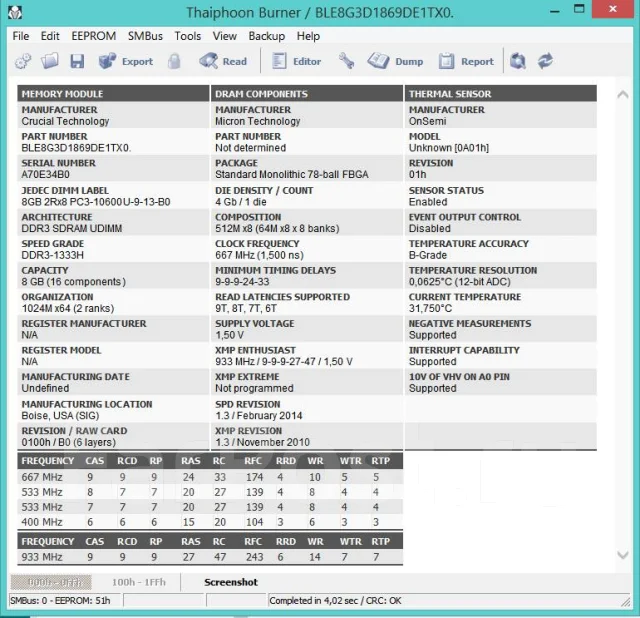Viewport: 640px width, 618px height.
Task: Click sensor model Unknown [0A01h]
Action: point(449,148)
